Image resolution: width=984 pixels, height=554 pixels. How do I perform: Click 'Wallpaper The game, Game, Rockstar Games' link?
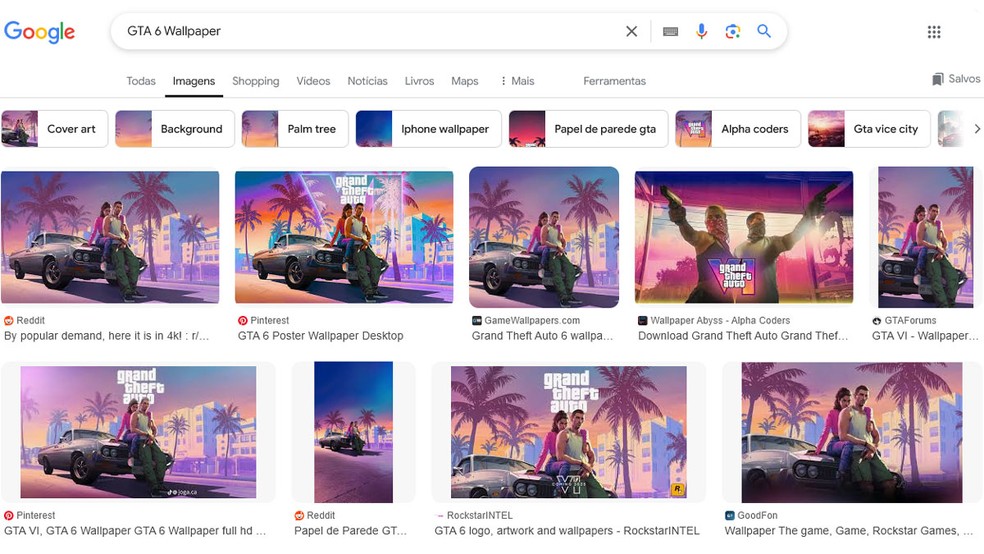(x=850, y=531)
